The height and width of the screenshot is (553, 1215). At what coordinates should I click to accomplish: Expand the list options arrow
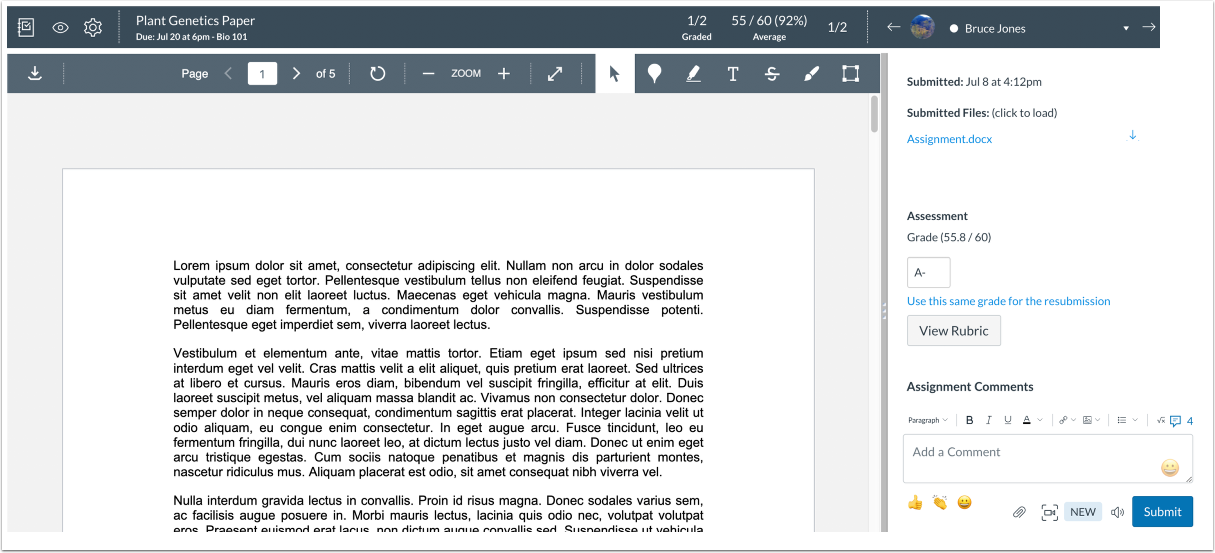(1133, 420)
